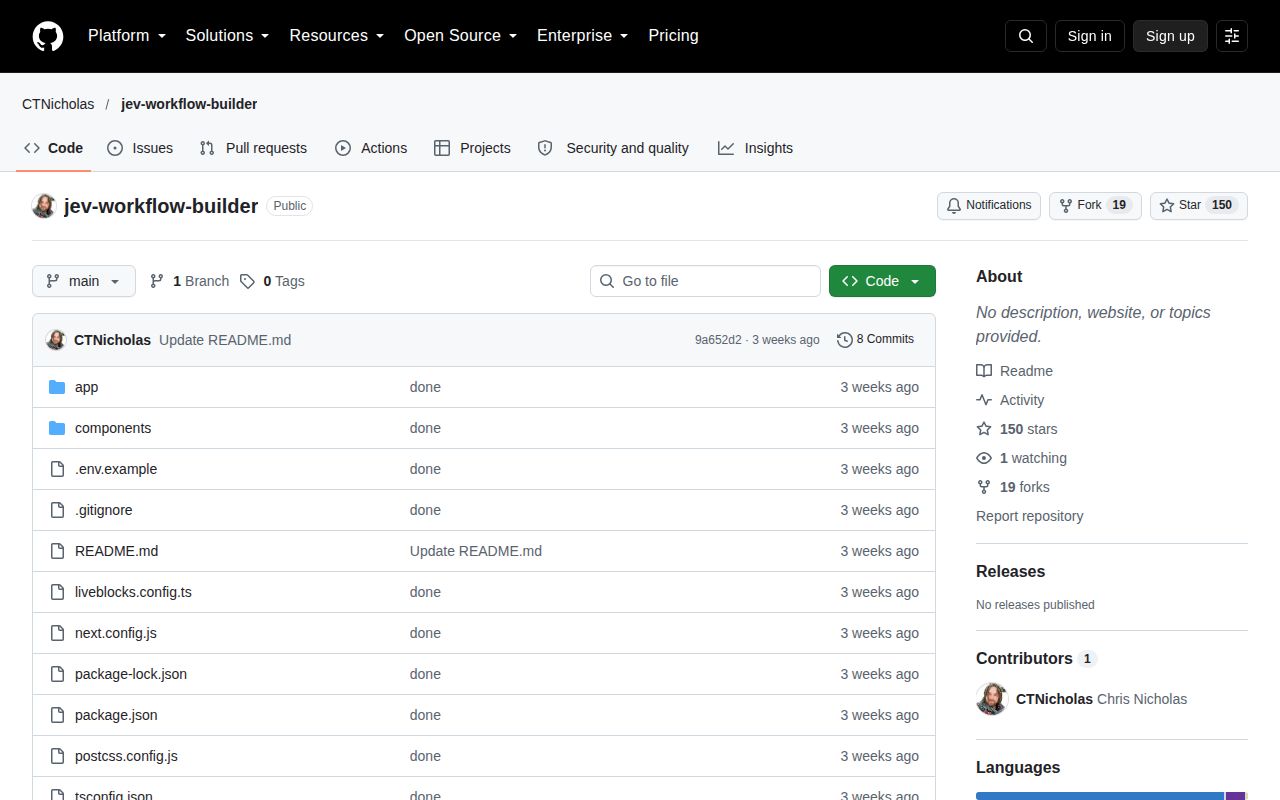Screen dimensions: 1280x800
Task: Open the Pricing page
Action: pos(673,36)
